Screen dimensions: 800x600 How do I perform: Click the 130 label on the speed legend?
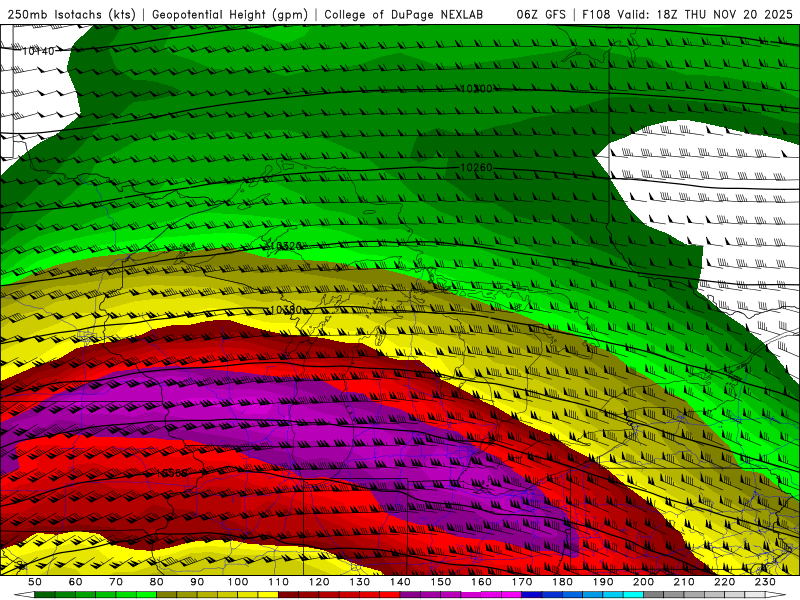360,582
